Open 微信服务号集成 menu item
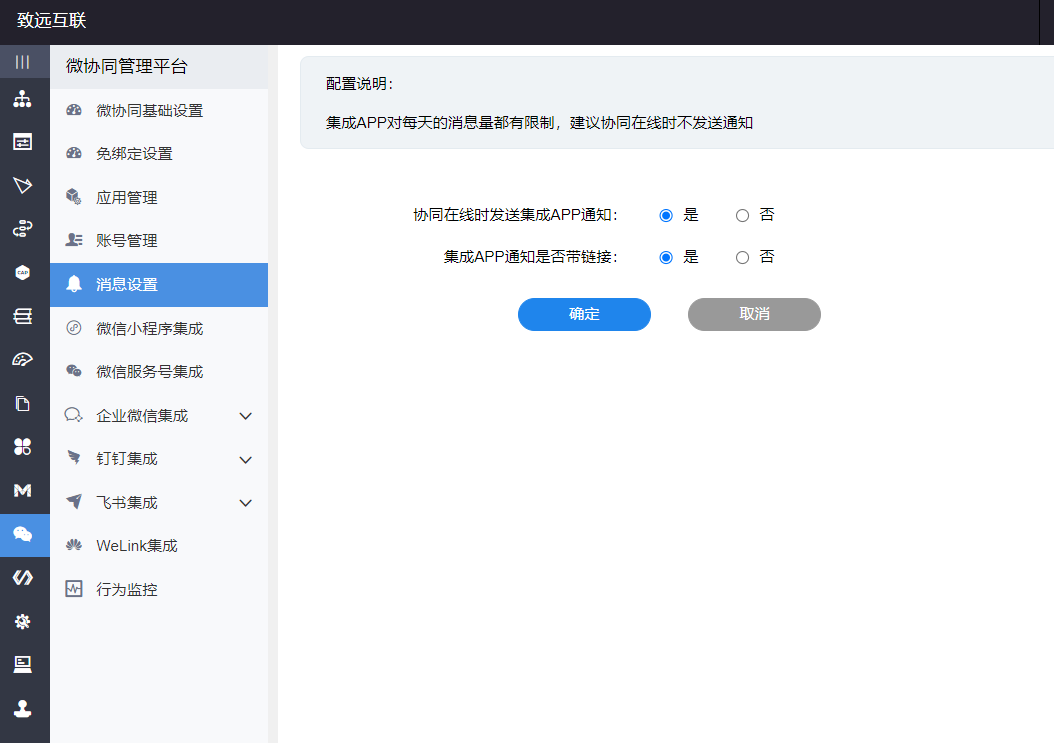The height and width of the screenshot is (743, 1054). [159, 372]
